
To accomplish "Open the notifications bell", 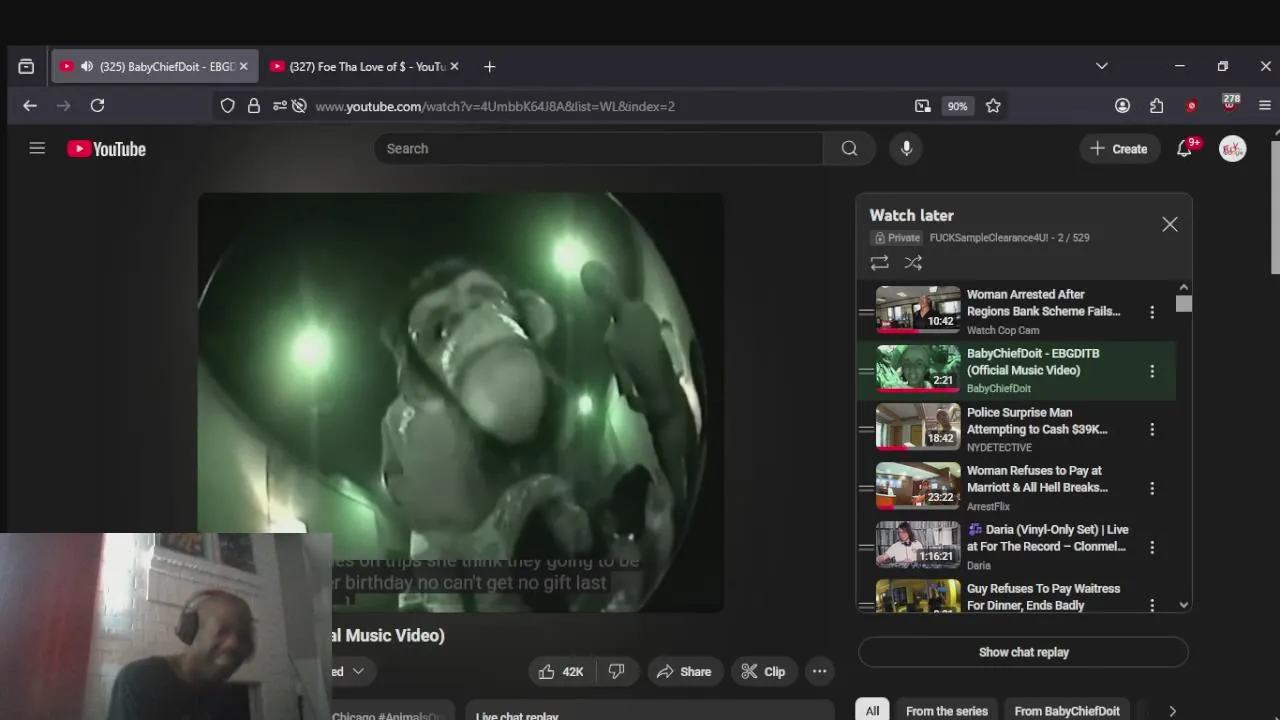I will pos(1184,148).
